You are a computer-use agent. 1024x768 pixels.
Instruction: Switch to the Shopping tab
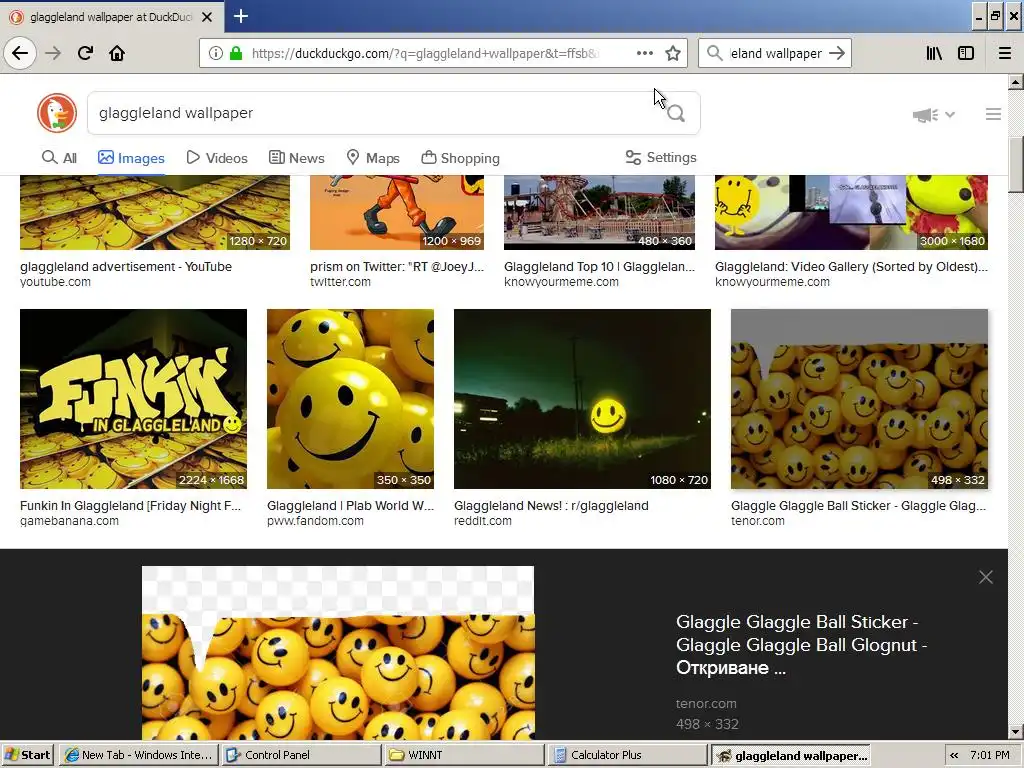click(460, 158)
